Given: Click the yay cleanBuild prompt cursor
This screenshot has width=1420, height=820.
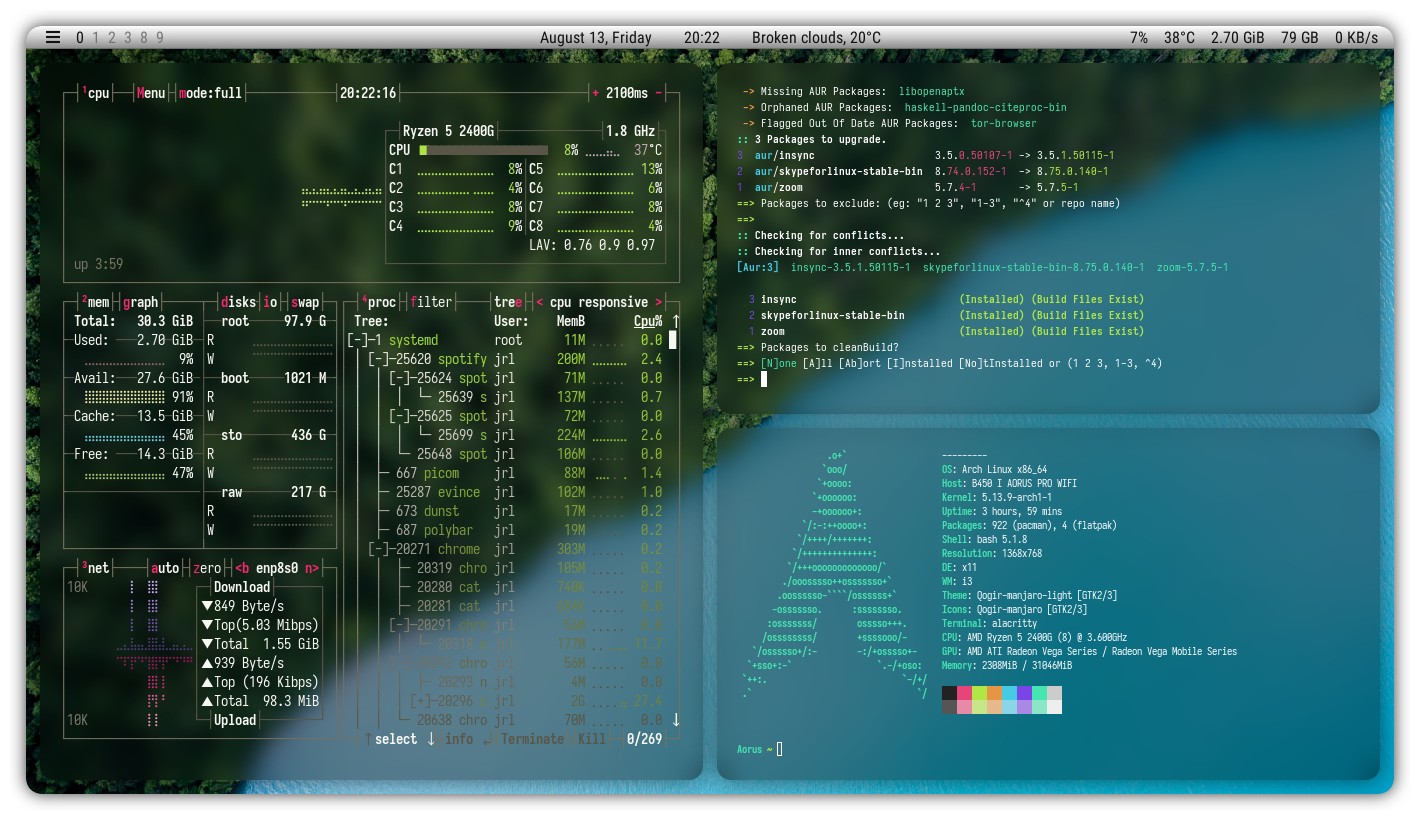Looking at the screenshot, I should click(x=764, y=379).
